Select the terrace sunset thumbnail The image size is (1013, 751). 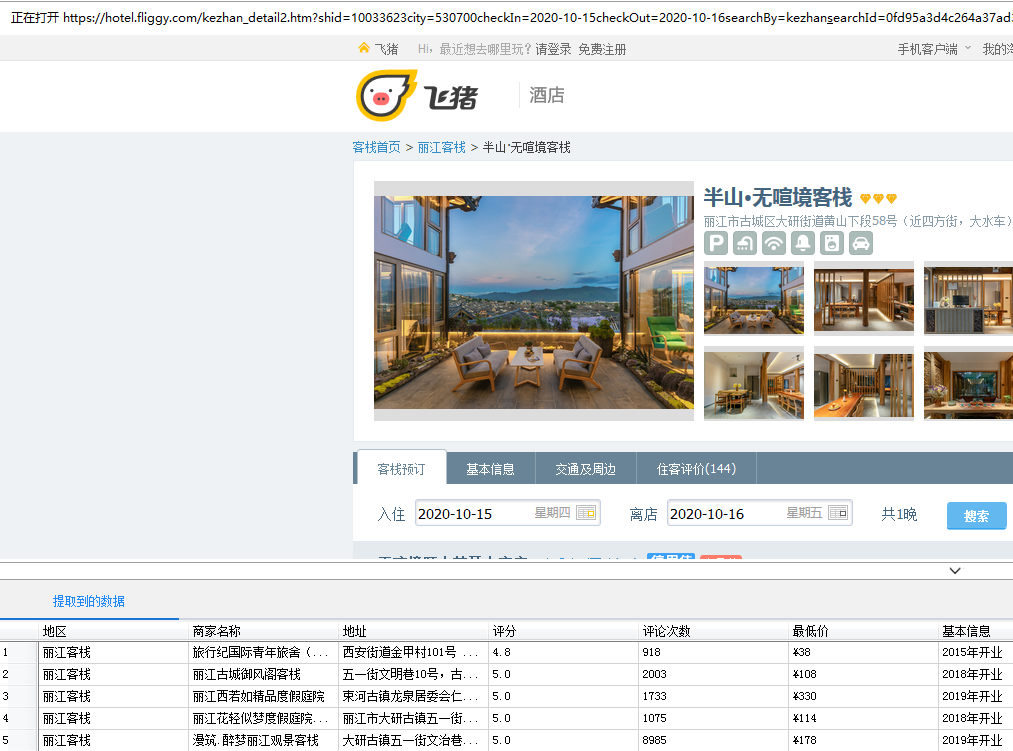point(754,298)
